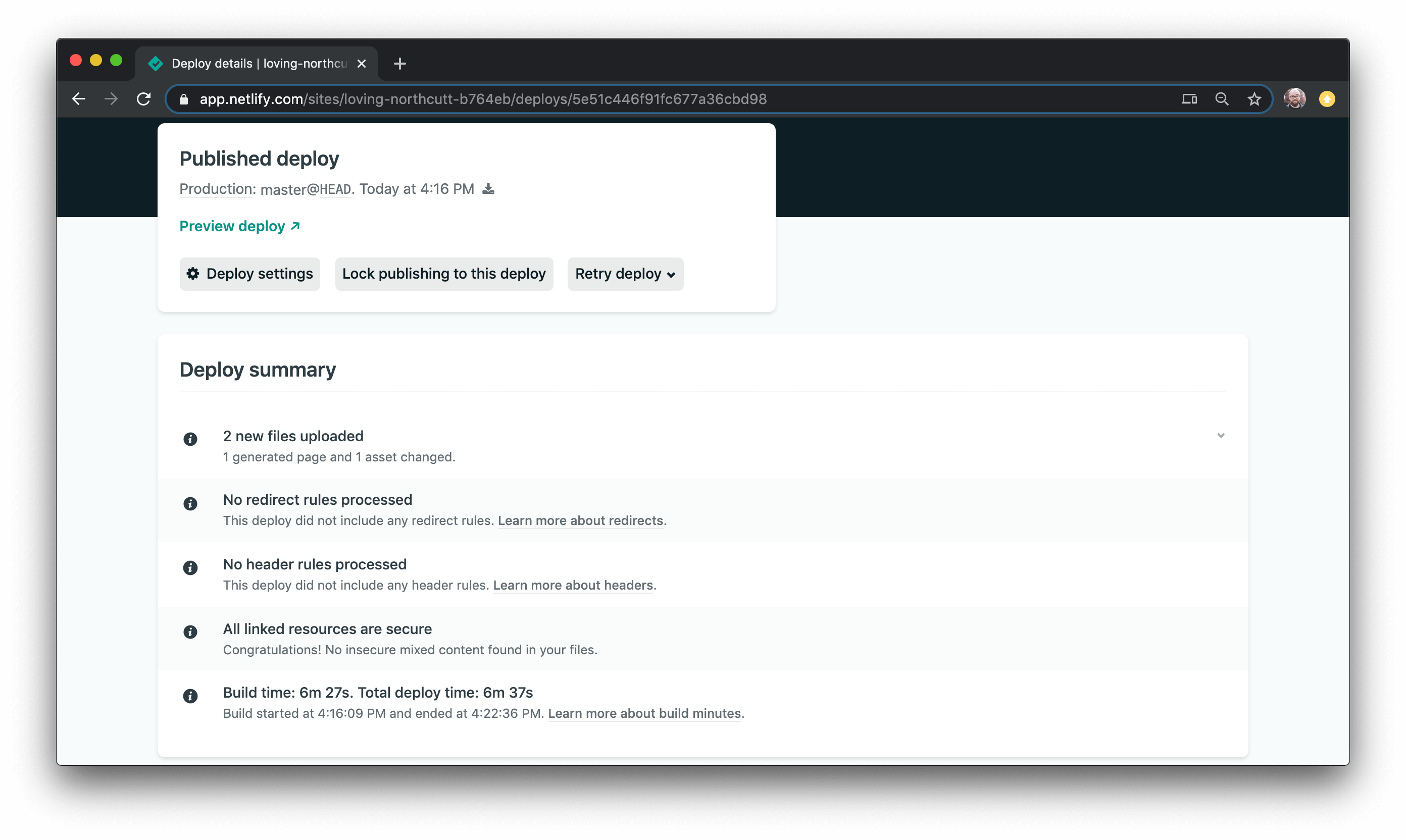This screenshot has height=840, width=1406.
Task: Bookmark the page with the star icon
Action: pyautogui.click(x=1255, y=98)
